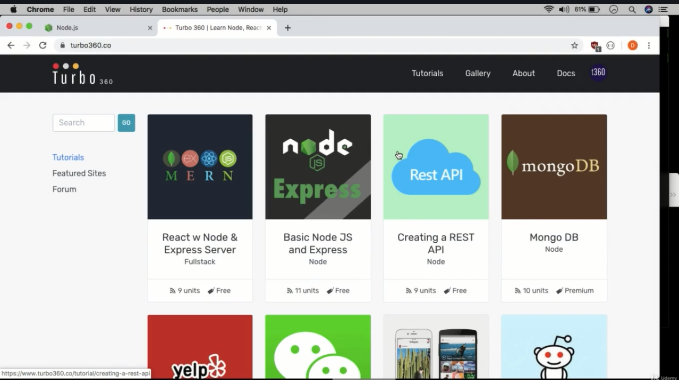Screen dimensions: 679x380
Task: Click the red shield extension icon
Action: (595, 46)
